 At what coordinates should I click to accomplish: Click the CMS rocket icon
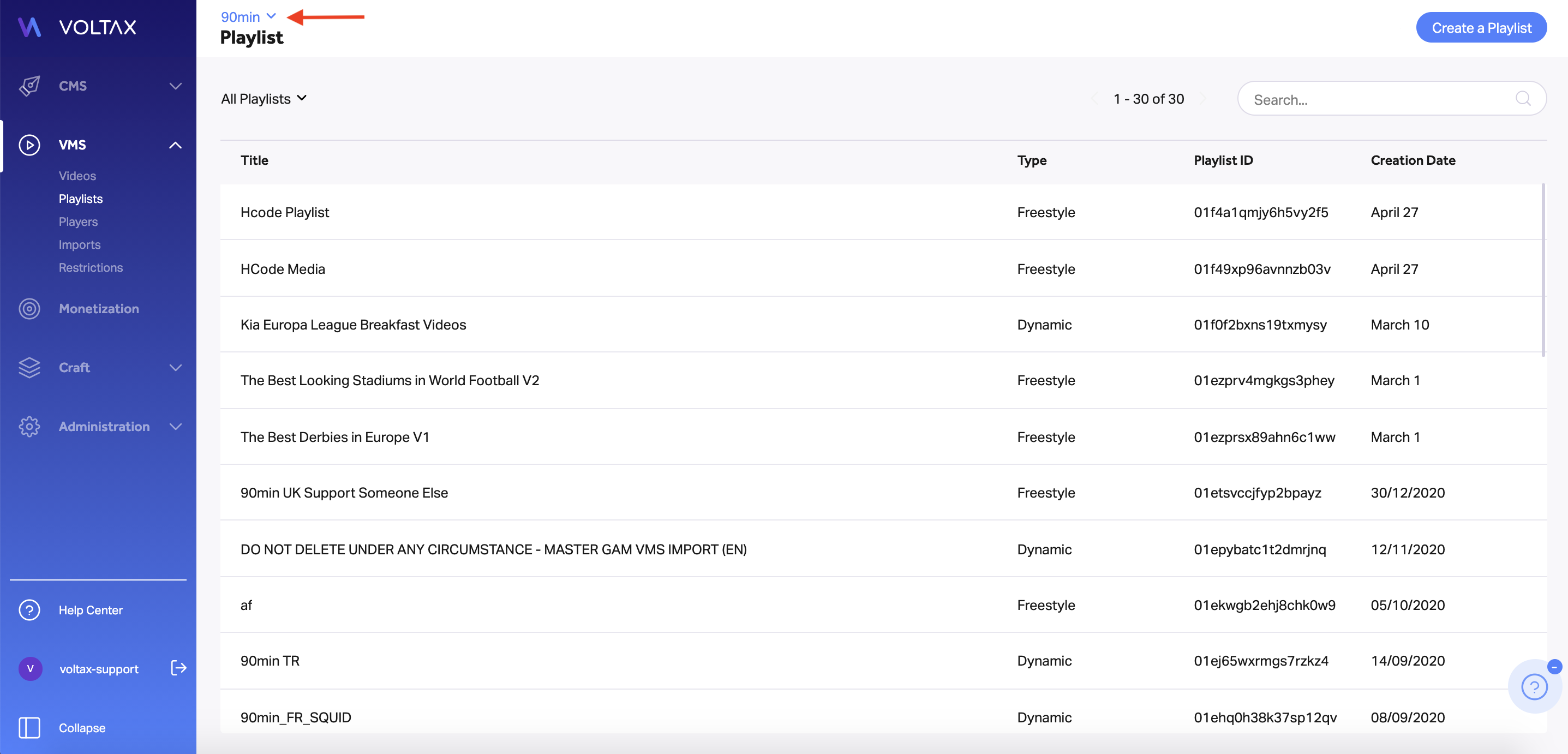(29, 86)
